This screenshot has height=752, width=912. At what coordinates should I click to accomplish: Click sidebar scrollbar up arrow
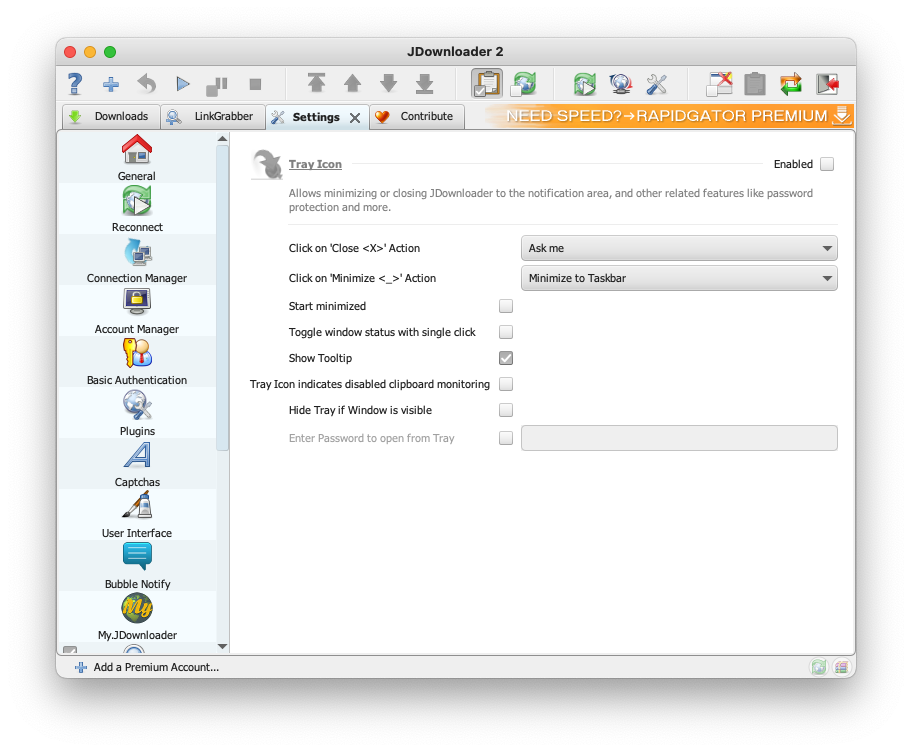[222, 138]
